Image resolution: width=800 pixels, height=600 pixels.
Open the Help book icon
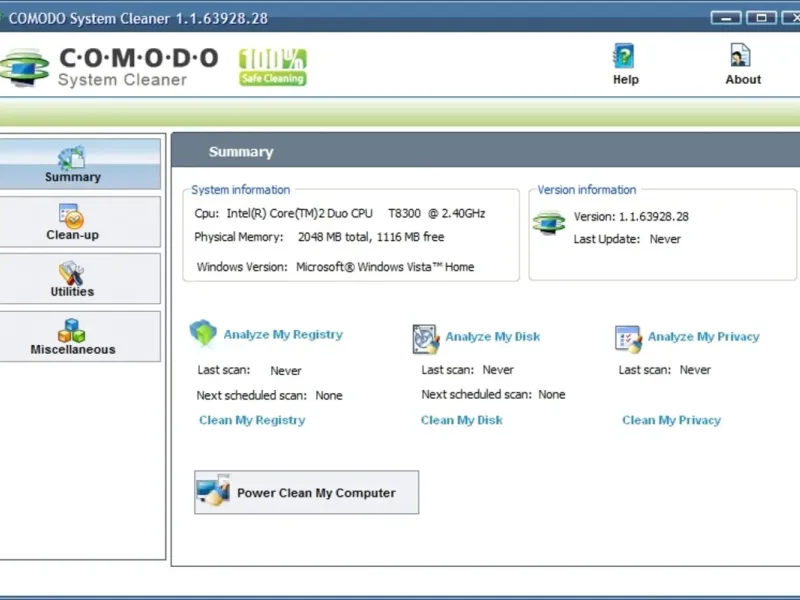[623, 56]
